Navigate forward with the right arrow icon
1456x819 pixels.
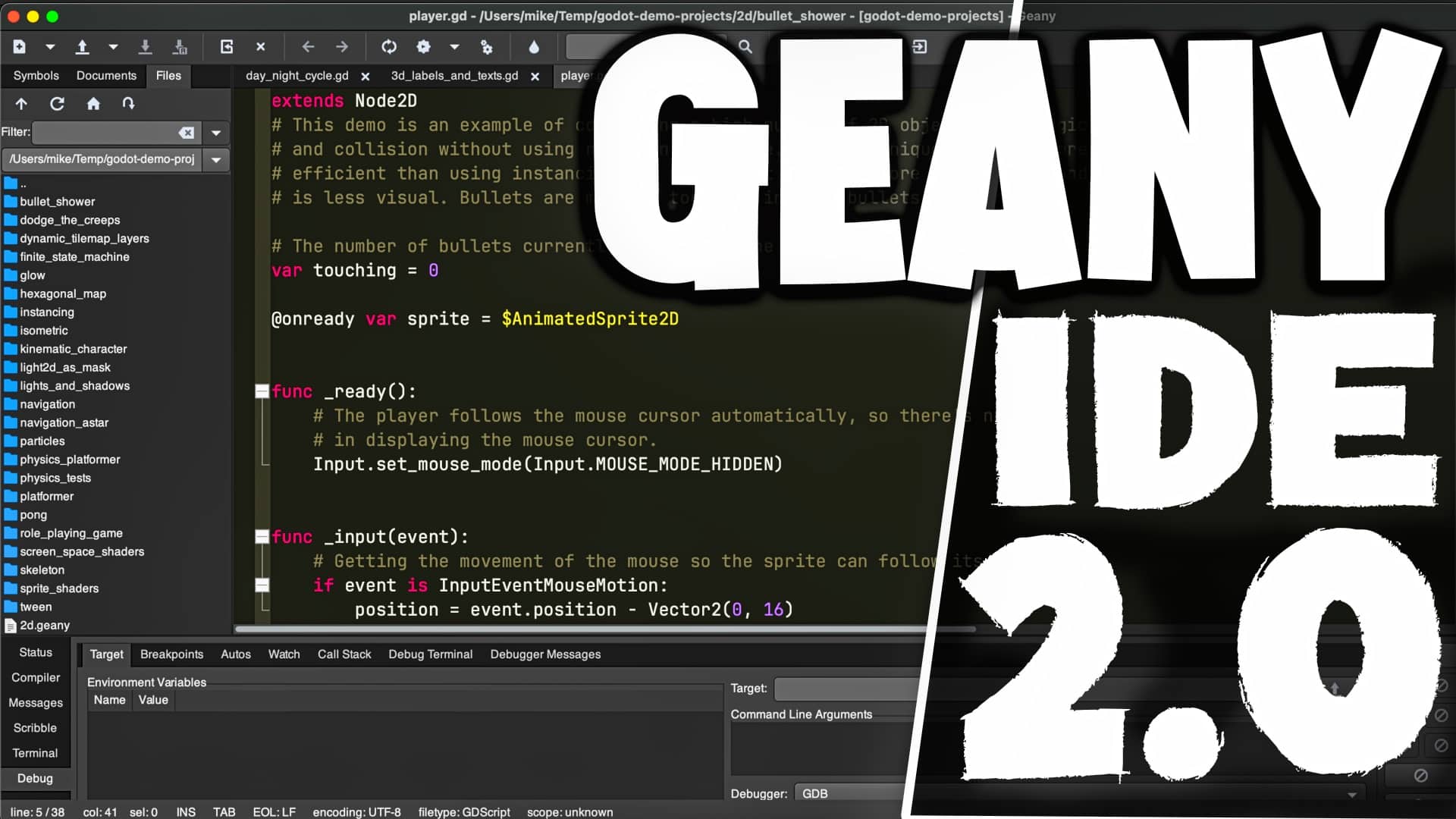point(342,47)
